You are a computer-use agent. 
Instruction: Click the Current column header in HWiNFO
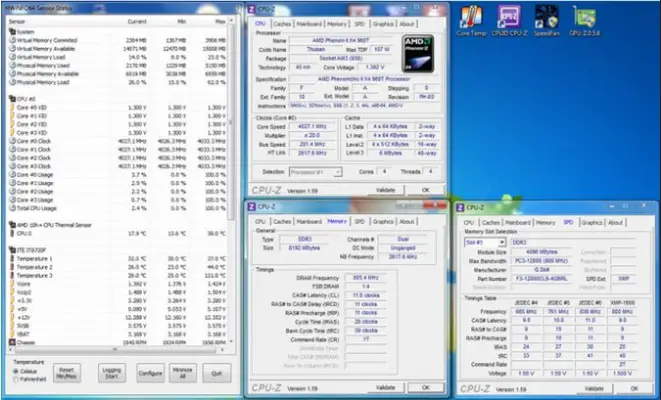tap(137, 21)
